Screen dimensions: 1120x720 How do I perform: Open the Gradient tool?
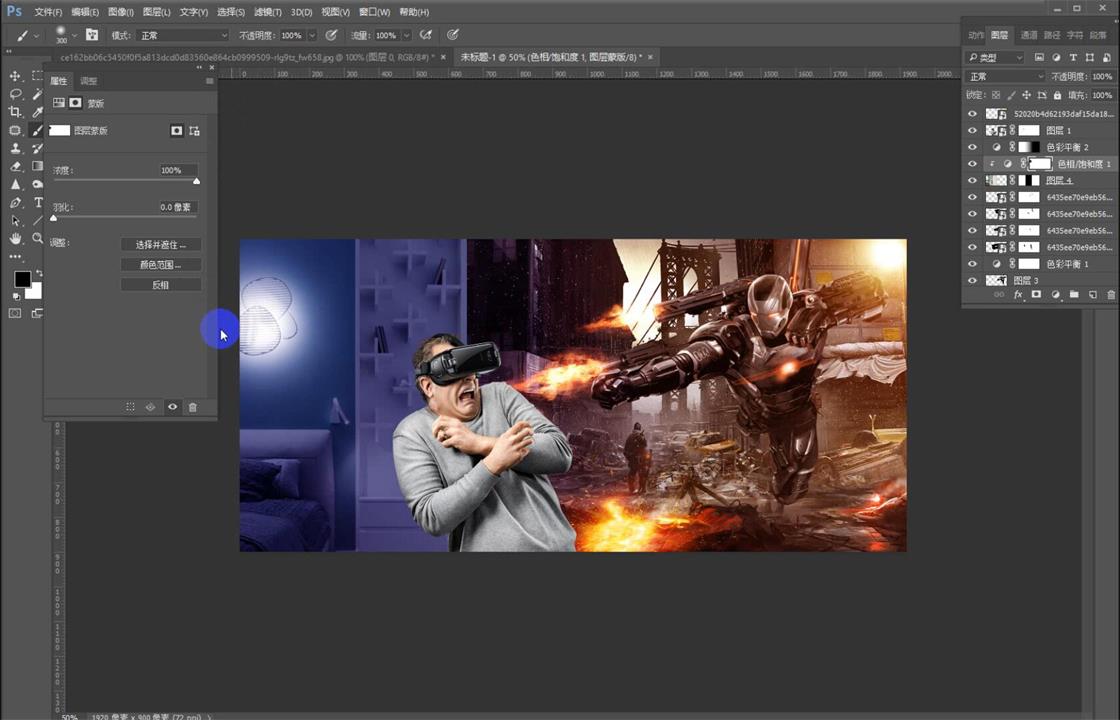37,166
